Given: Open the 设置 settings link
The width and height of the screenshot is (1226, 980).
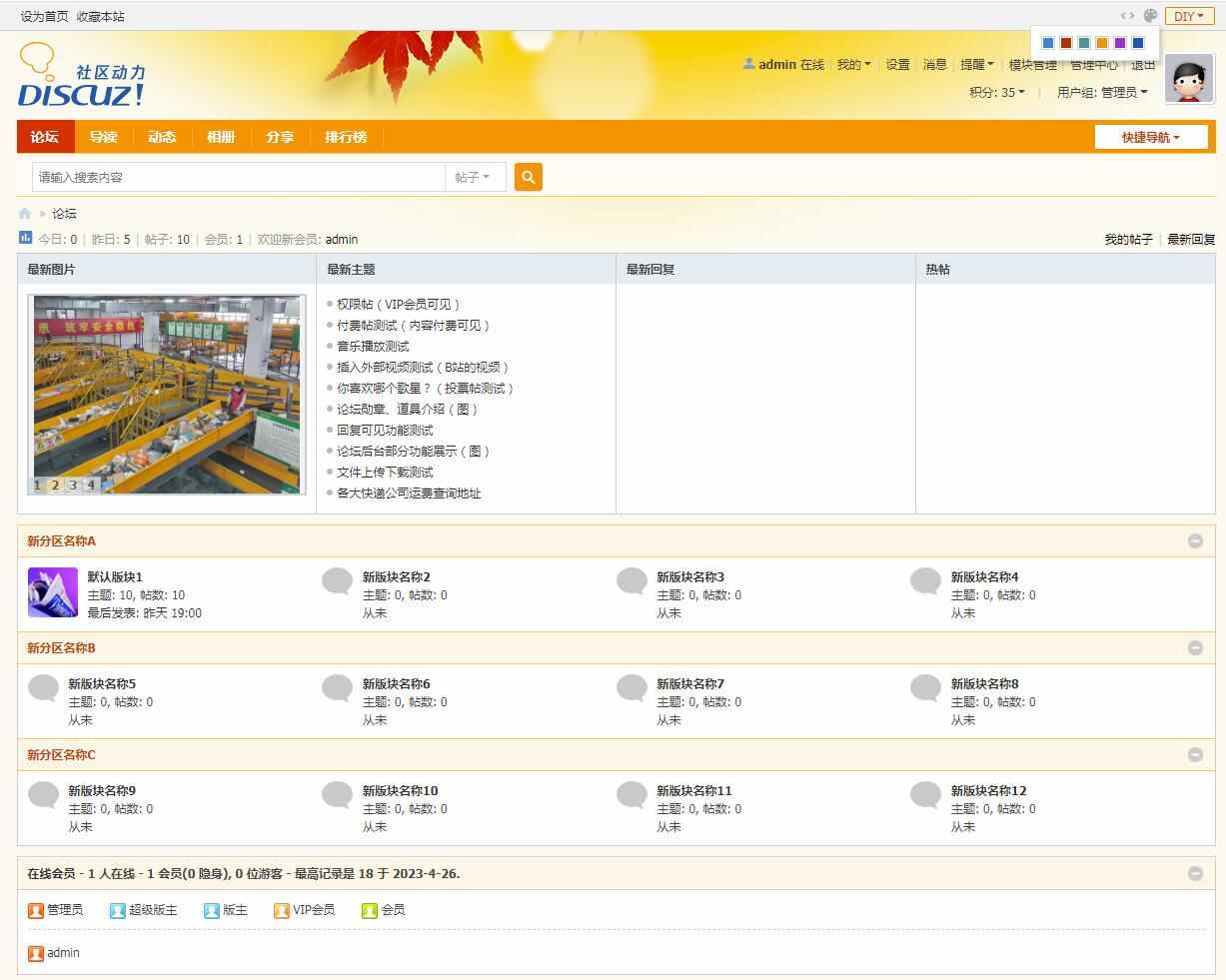Looking at the screenshot, I should tap(898, 64).
